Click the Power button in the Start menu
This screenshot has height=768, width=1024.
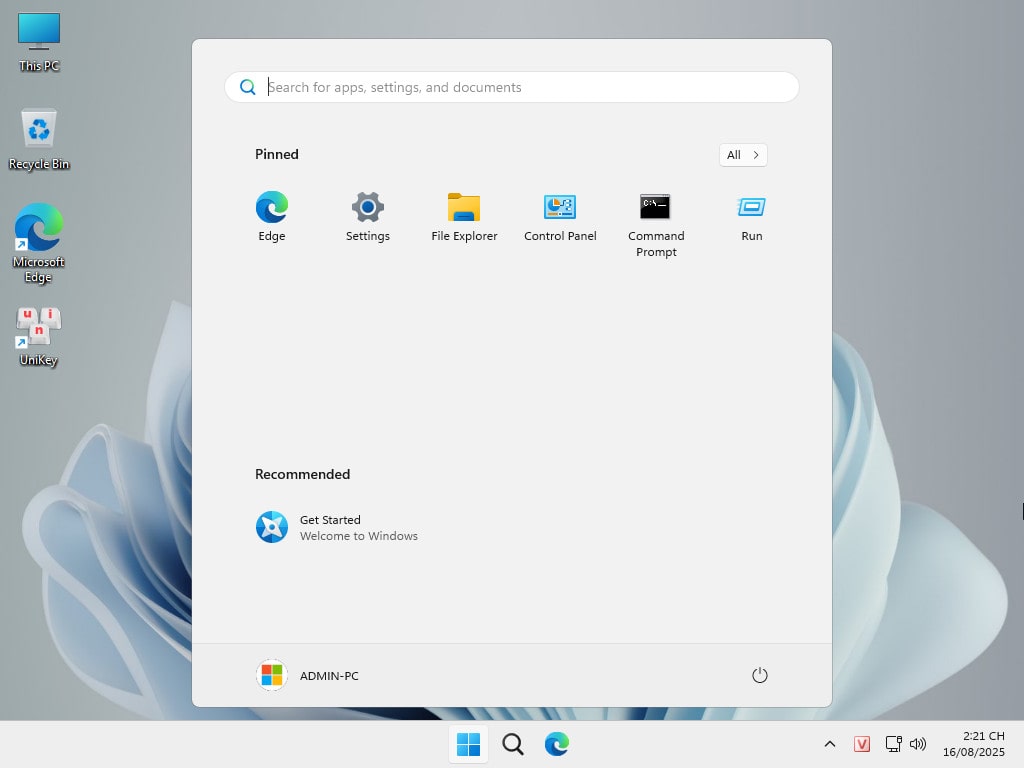[760, 675]
